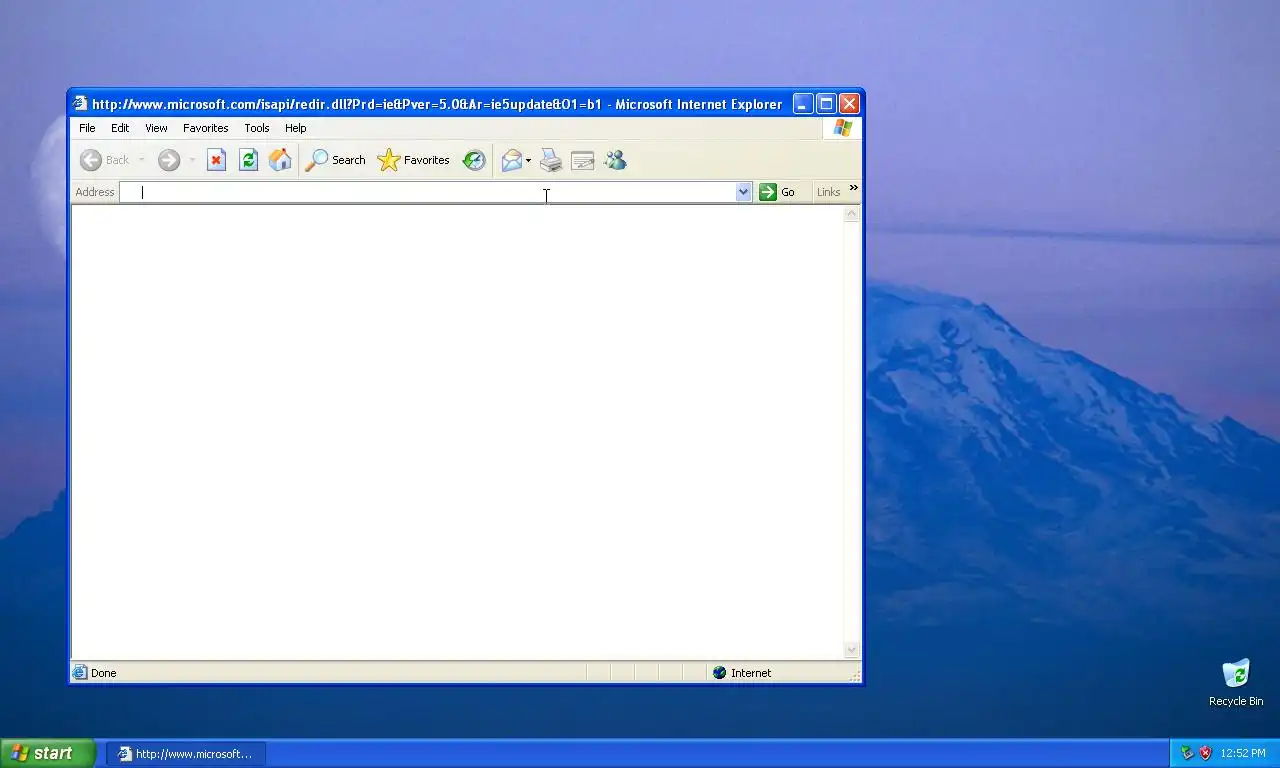Select the Internet Explorer taskbar button
The image size is (1280, 768).
click(186, 754)
